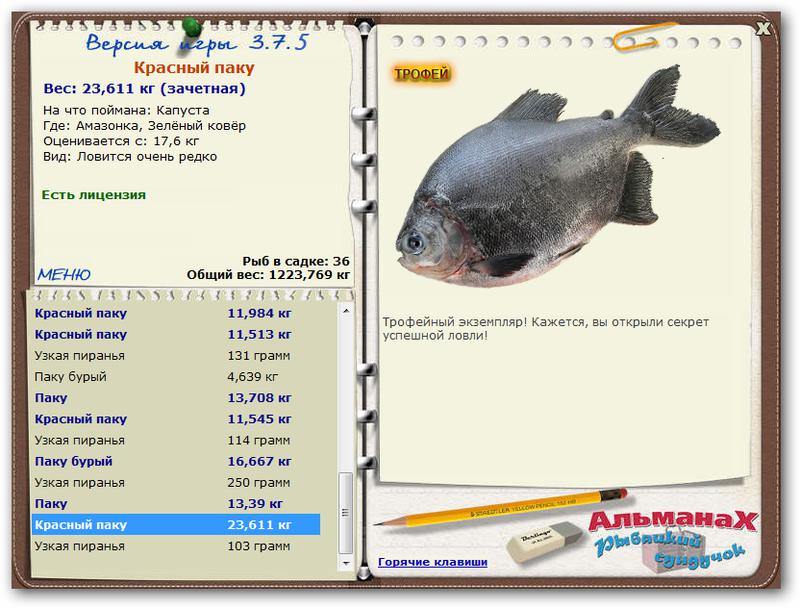Select Паку 13,39 кг row

click(x=176, y=503)
